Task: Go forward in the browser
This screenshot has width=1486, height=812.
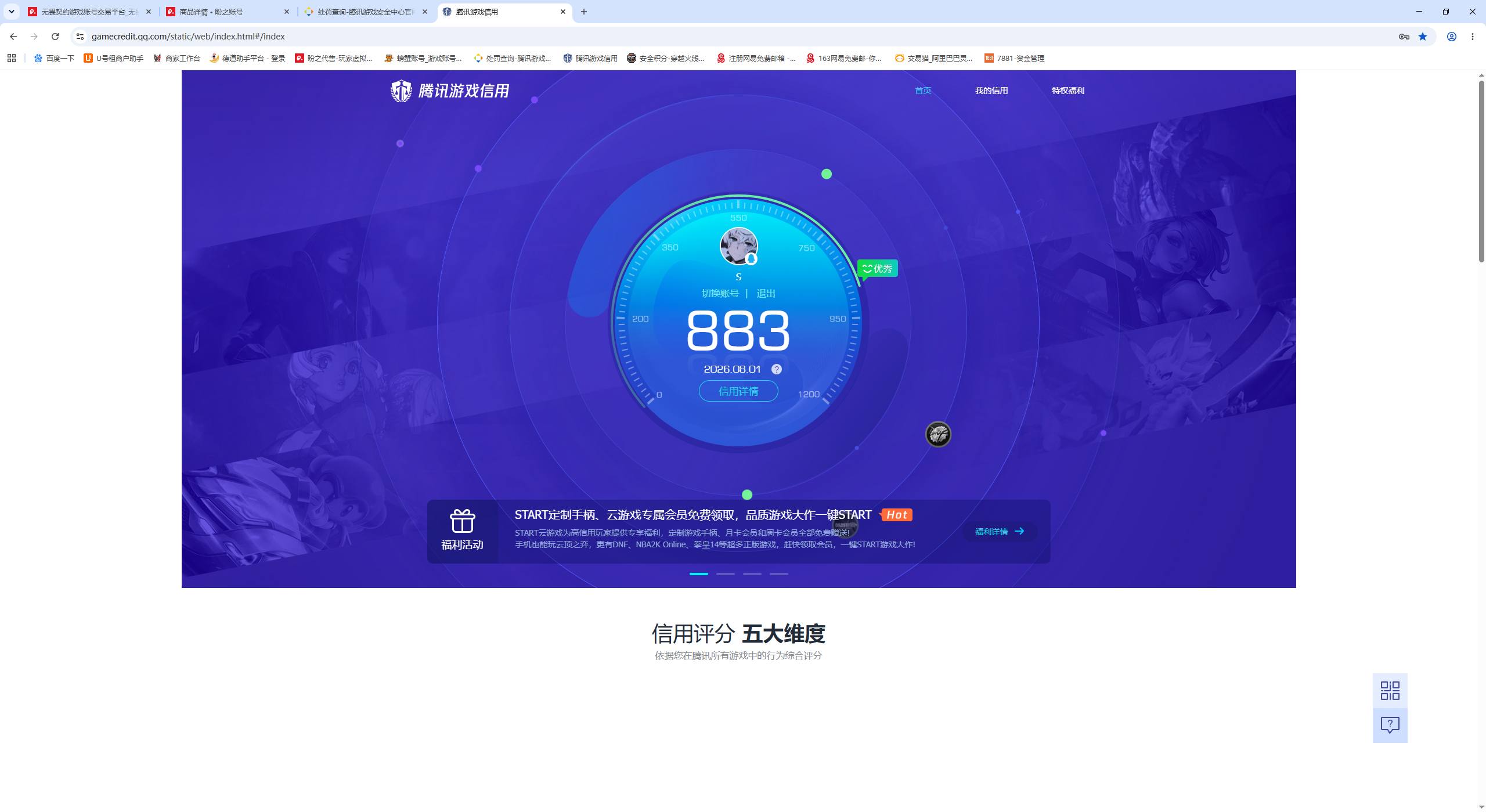Action: click(x=34, y=37)
